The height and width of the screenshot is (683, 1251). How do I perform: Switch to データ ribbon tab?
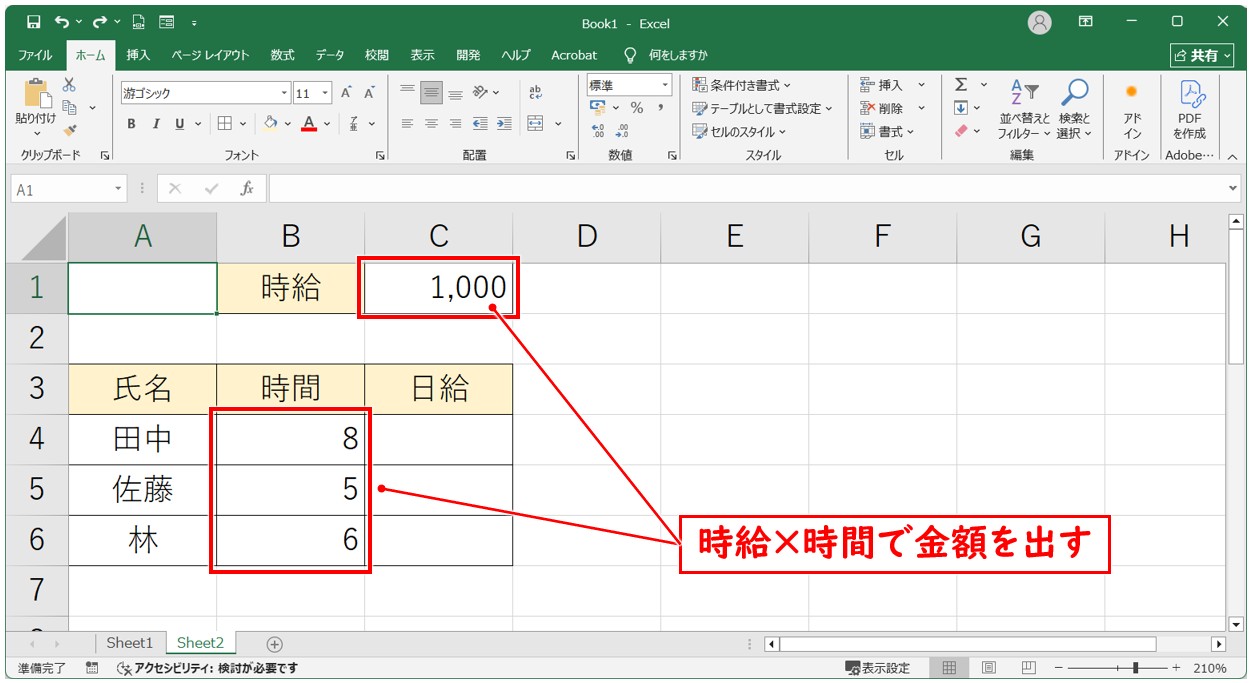click(x=330, y=55)
